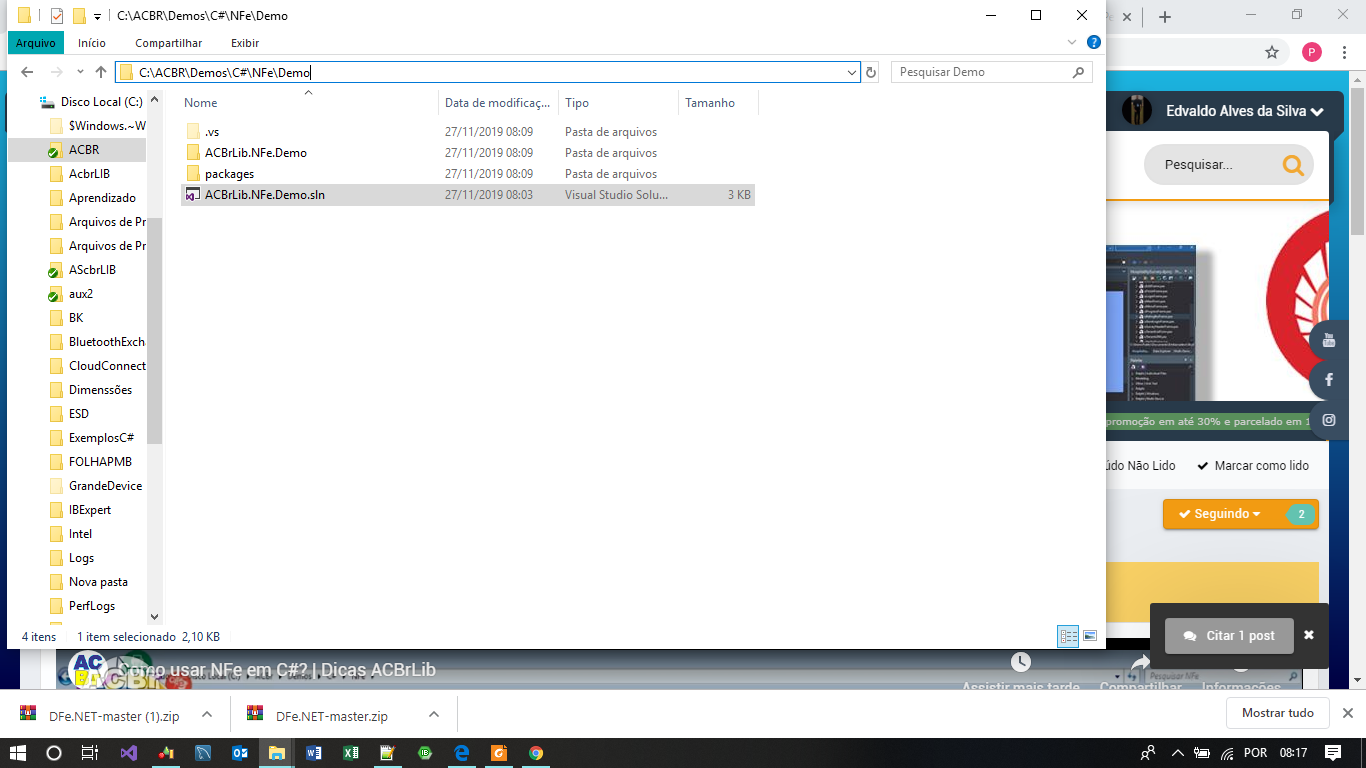Open the Exibir ribbon tab
This screenshot has height=768, width=1366.
(x=245, y=43)
